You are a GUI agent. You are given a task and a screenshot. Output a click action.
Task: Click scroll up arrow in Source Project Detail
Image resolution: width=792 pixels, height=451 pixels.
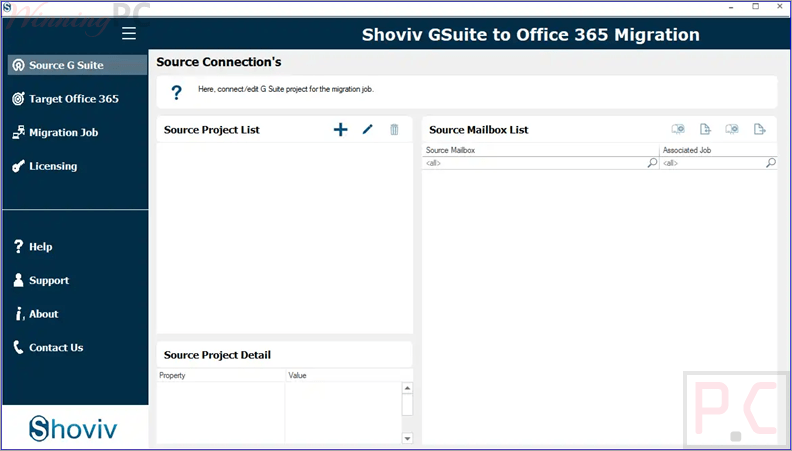407,388
